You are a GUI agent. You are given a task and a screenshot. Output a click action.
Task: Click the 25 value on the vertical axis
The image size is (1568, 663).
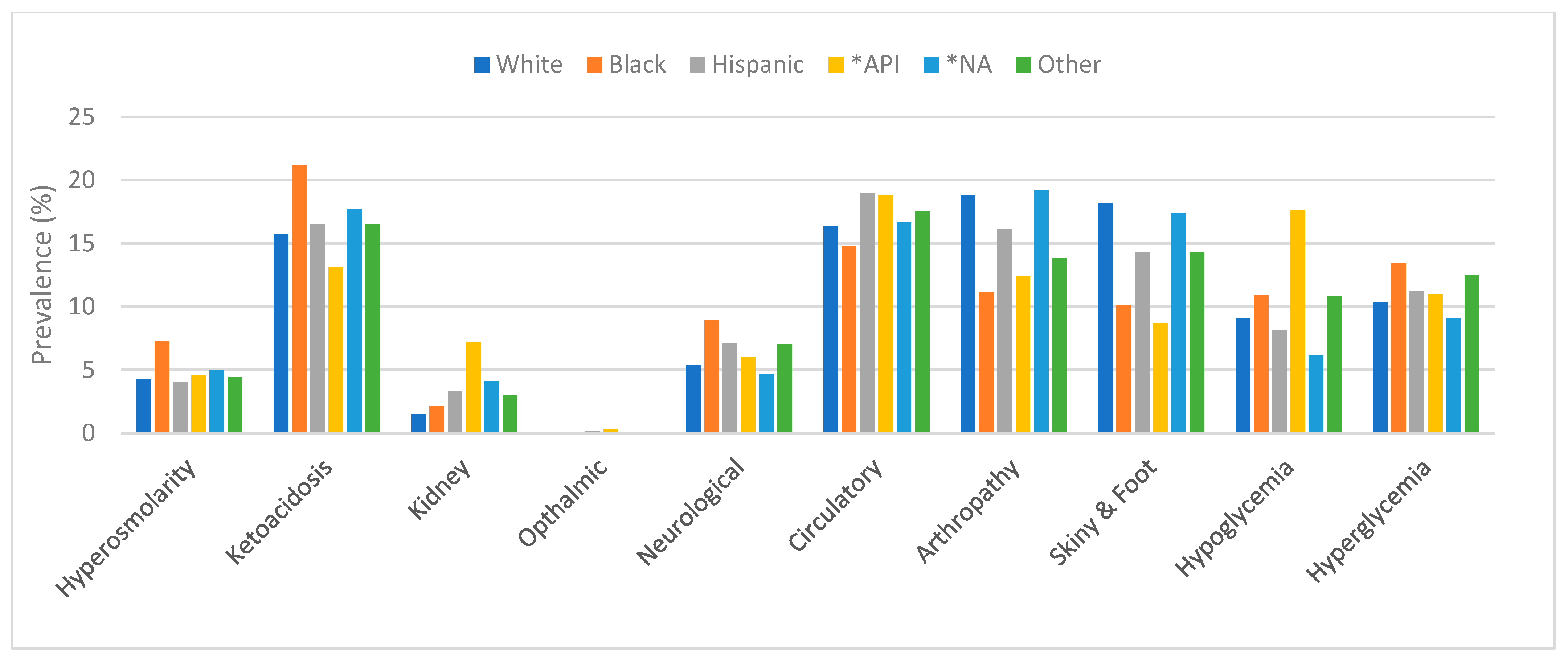pos(82,117)
